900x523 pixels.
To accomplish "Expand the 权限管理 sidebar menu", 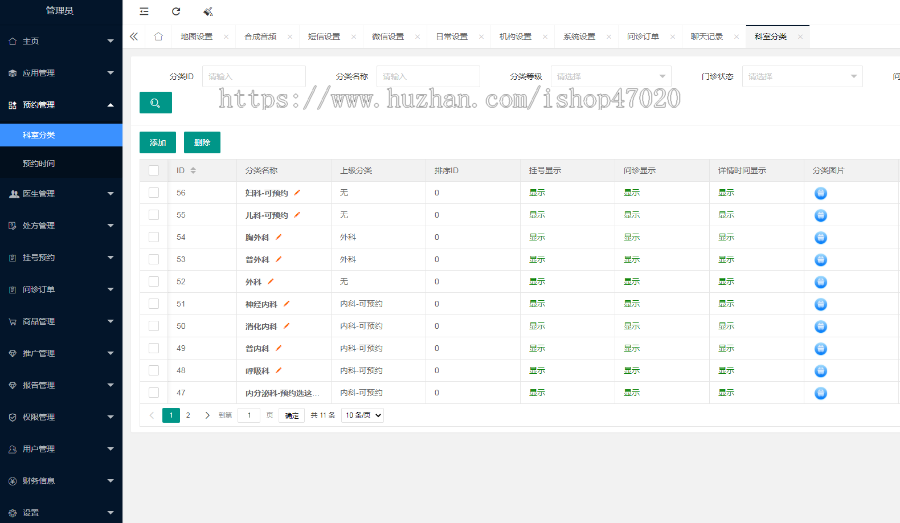I will [x=61, y=417].
